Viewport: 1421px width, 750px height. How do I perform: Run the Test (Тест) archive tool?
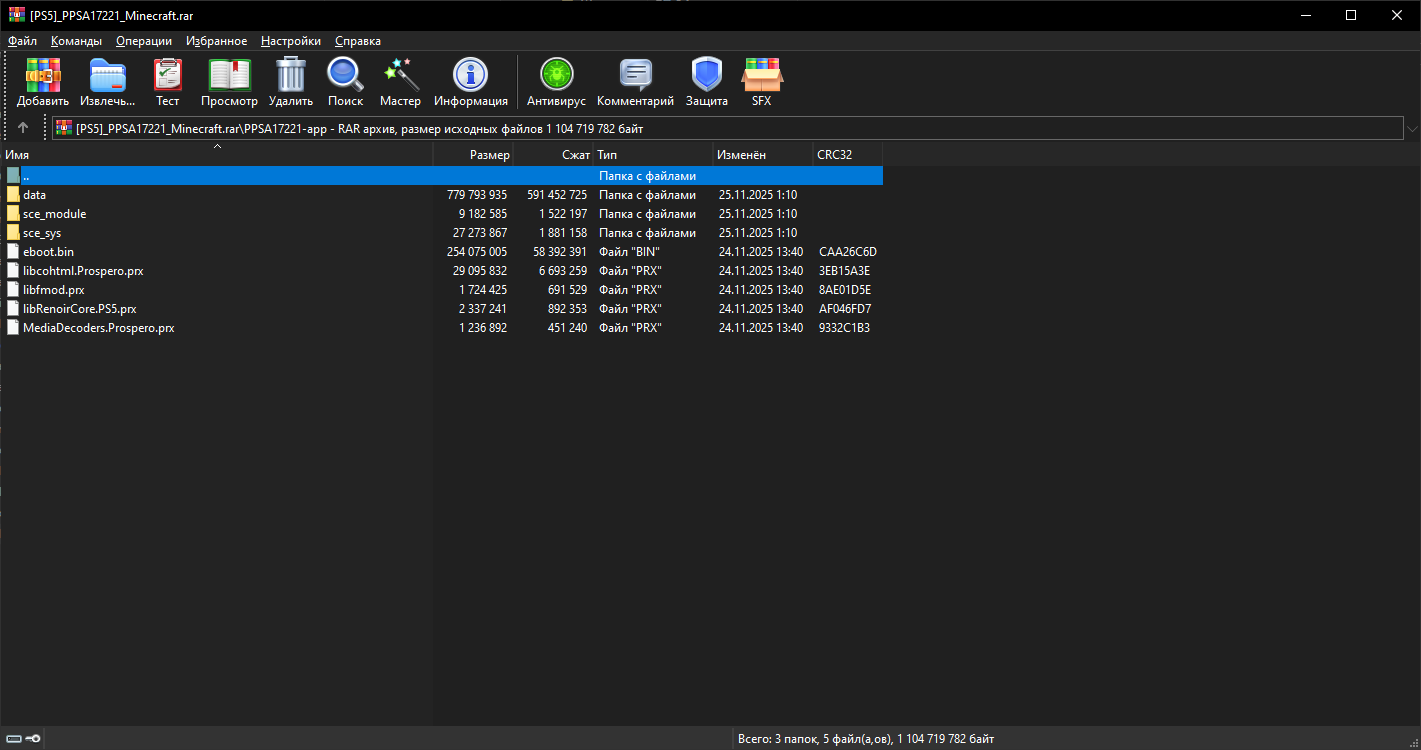pos(167,76)
